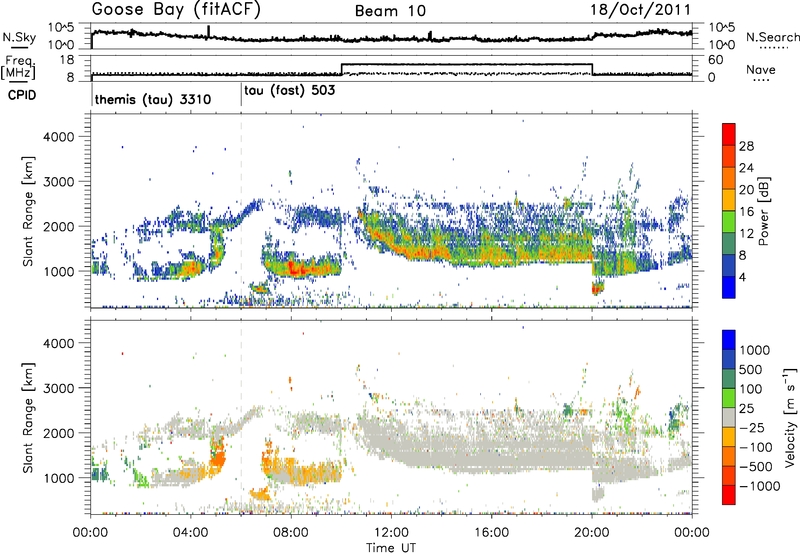Click the '4' tick on power colorbar
The width and height of the screenshot is (800, 554).
pyautogui.click(x=742, y=278)
